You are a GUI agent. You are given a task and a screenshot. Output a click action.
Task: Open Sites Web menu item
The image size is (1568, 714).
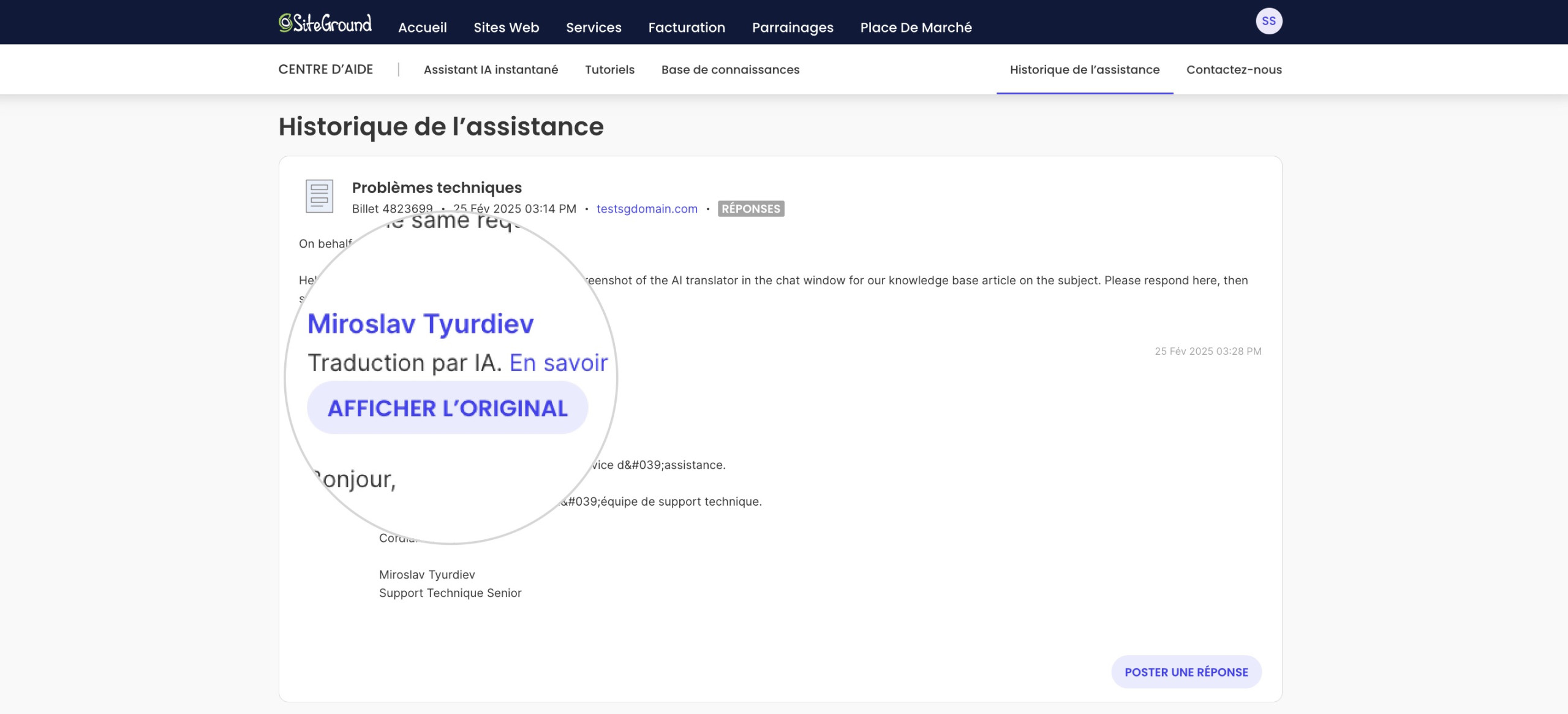pos(506,28)
